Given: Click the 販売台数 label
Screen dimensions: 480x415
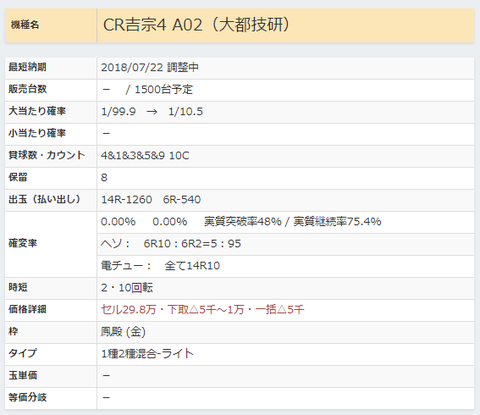Looking at the screenshot, I should [27, 89].
